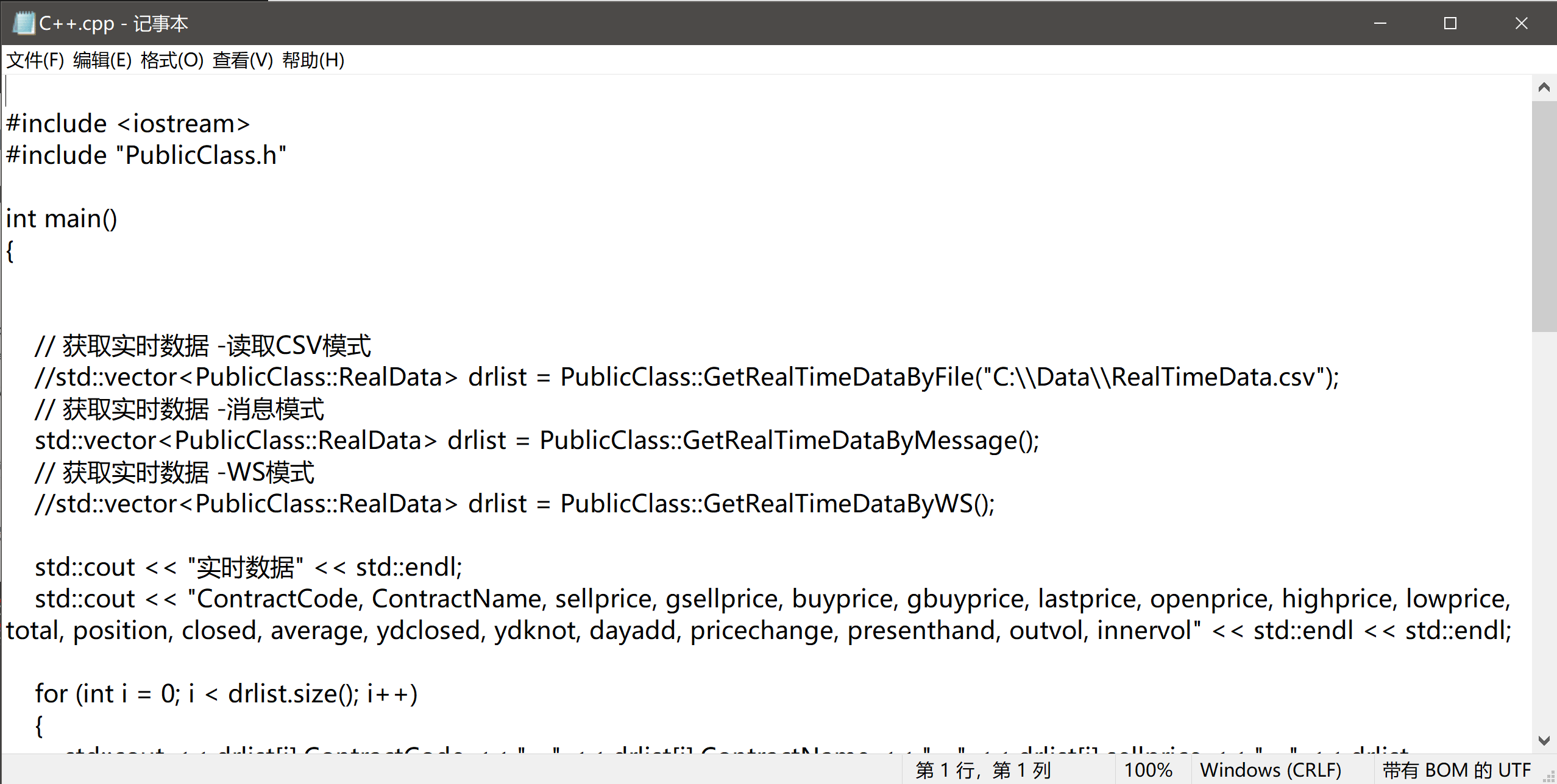Click the BOM UTF encoding status field
The image size is (1557, 784).
pos(1456,770)
